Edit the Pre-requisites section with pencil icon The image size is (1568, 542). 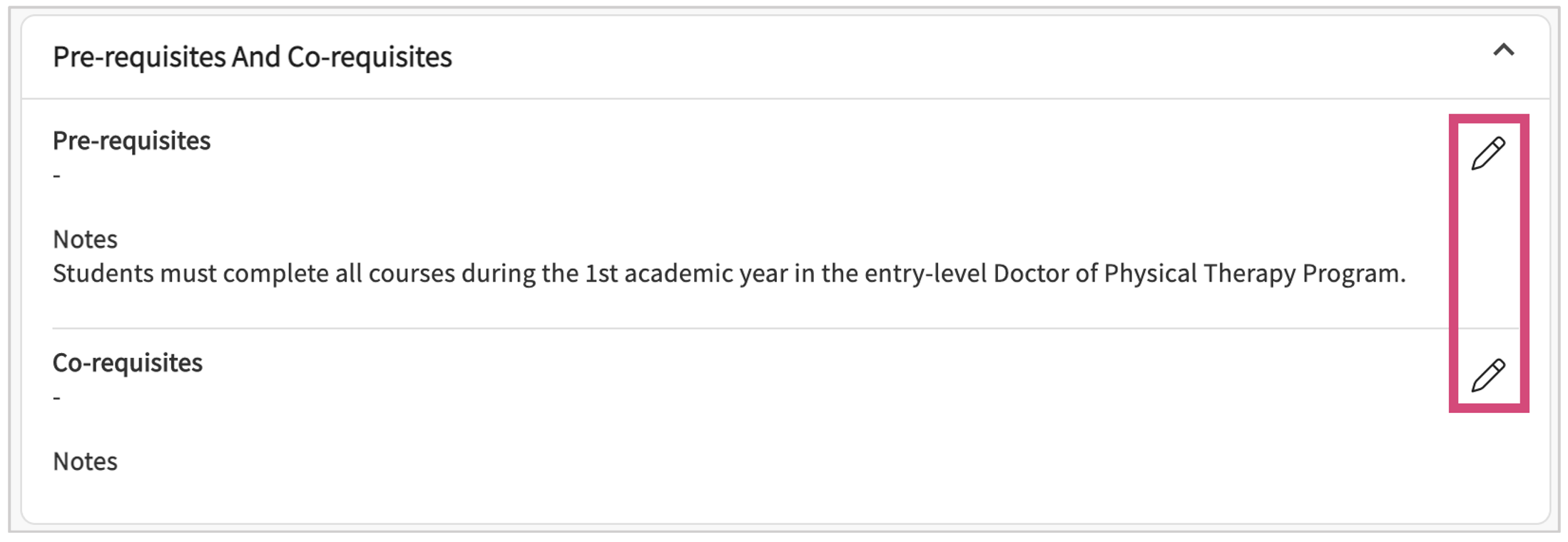coord(1488,153)
